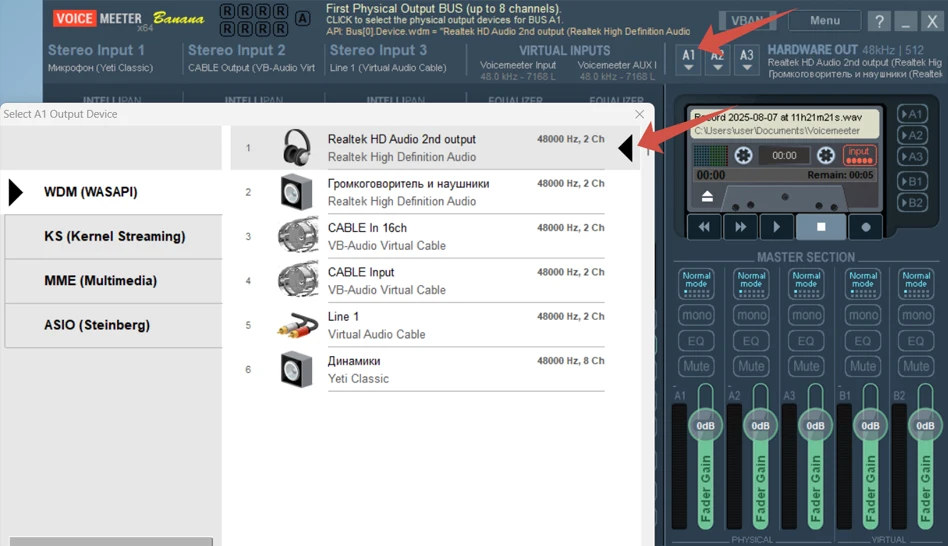Fast forward the cassette recorder
The height and width of the screenshot is (546, 948).
coord(740,227)
